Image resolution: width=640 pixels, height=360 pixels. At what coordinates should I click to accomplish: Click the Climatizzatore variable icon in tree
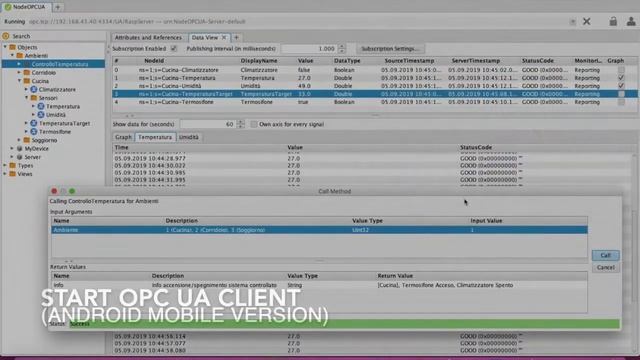click(x=34, y=89)
